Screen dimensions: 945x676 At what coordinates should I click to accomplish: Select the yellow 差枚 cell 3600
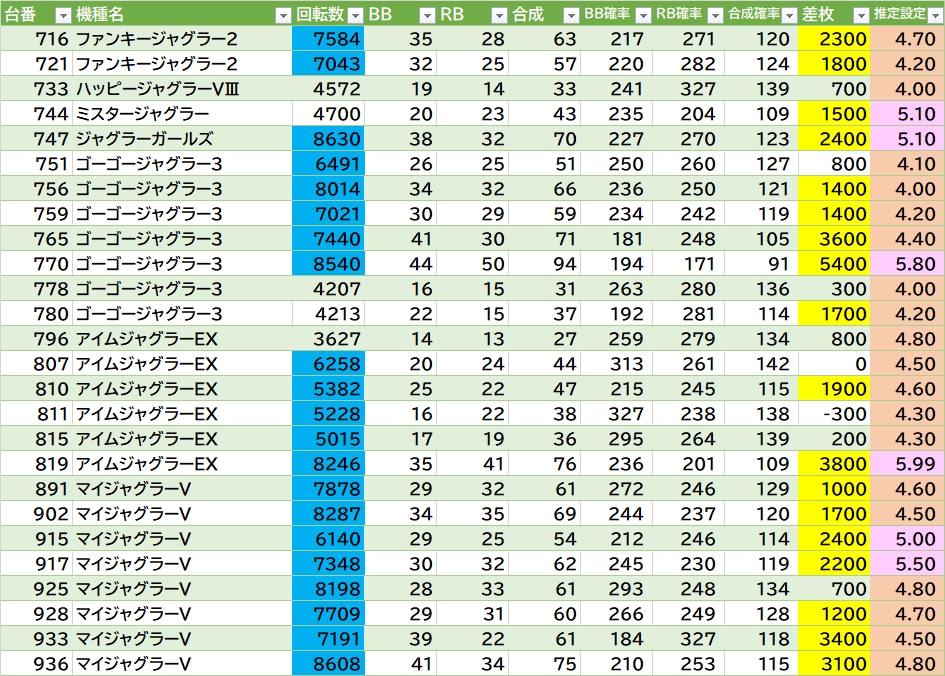pyautogui.click(x=834, y=239)
